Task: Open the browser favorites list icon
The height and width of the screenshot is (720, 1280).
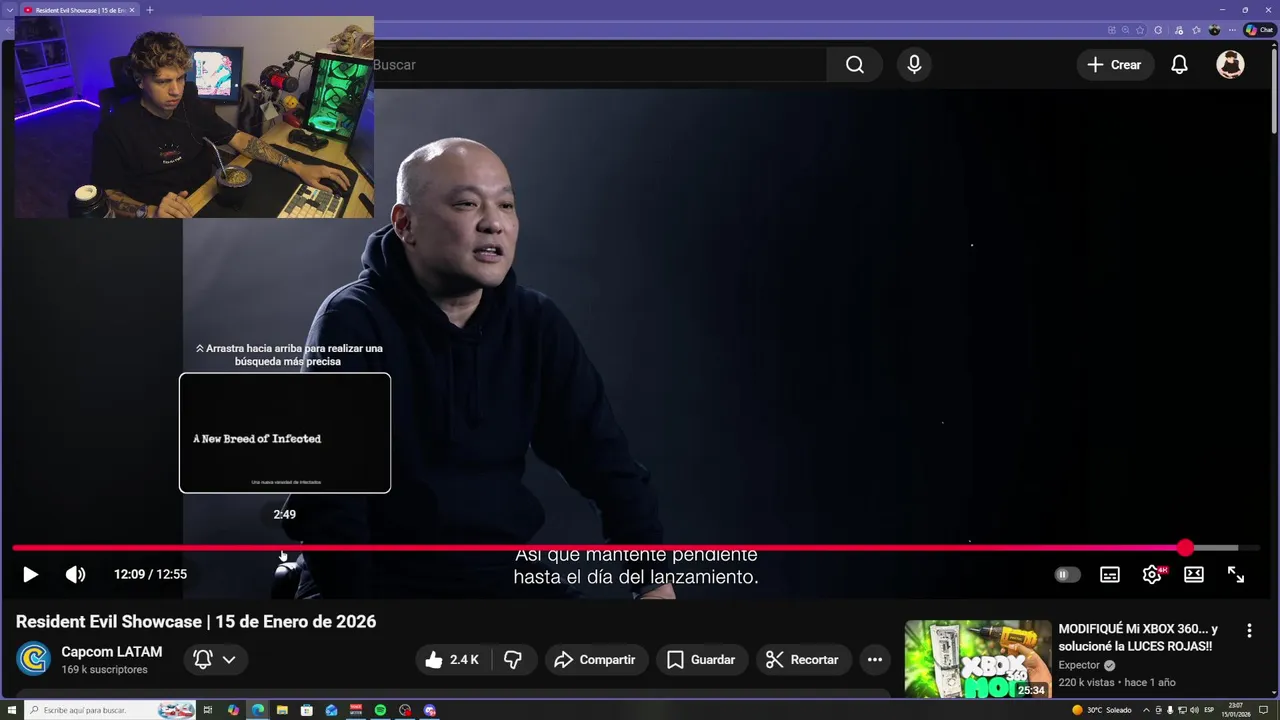Action: click(x=1196, y=30)
